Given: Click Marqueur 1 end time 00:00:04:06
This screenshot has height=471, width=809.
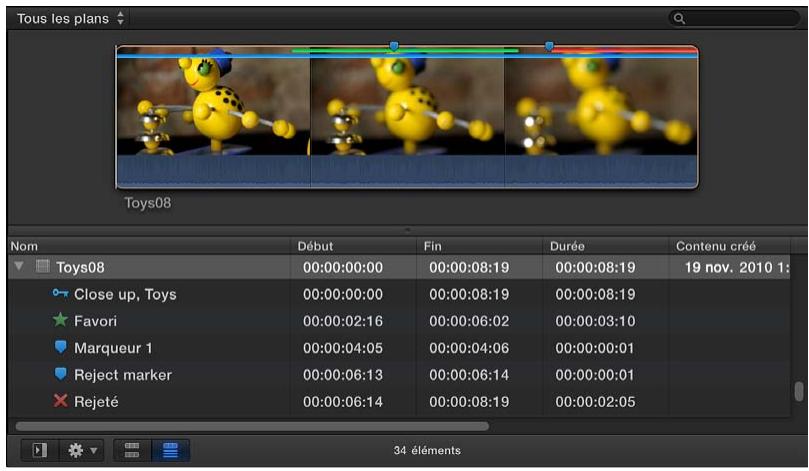Looking at the screenshot, I should [469, 348].
